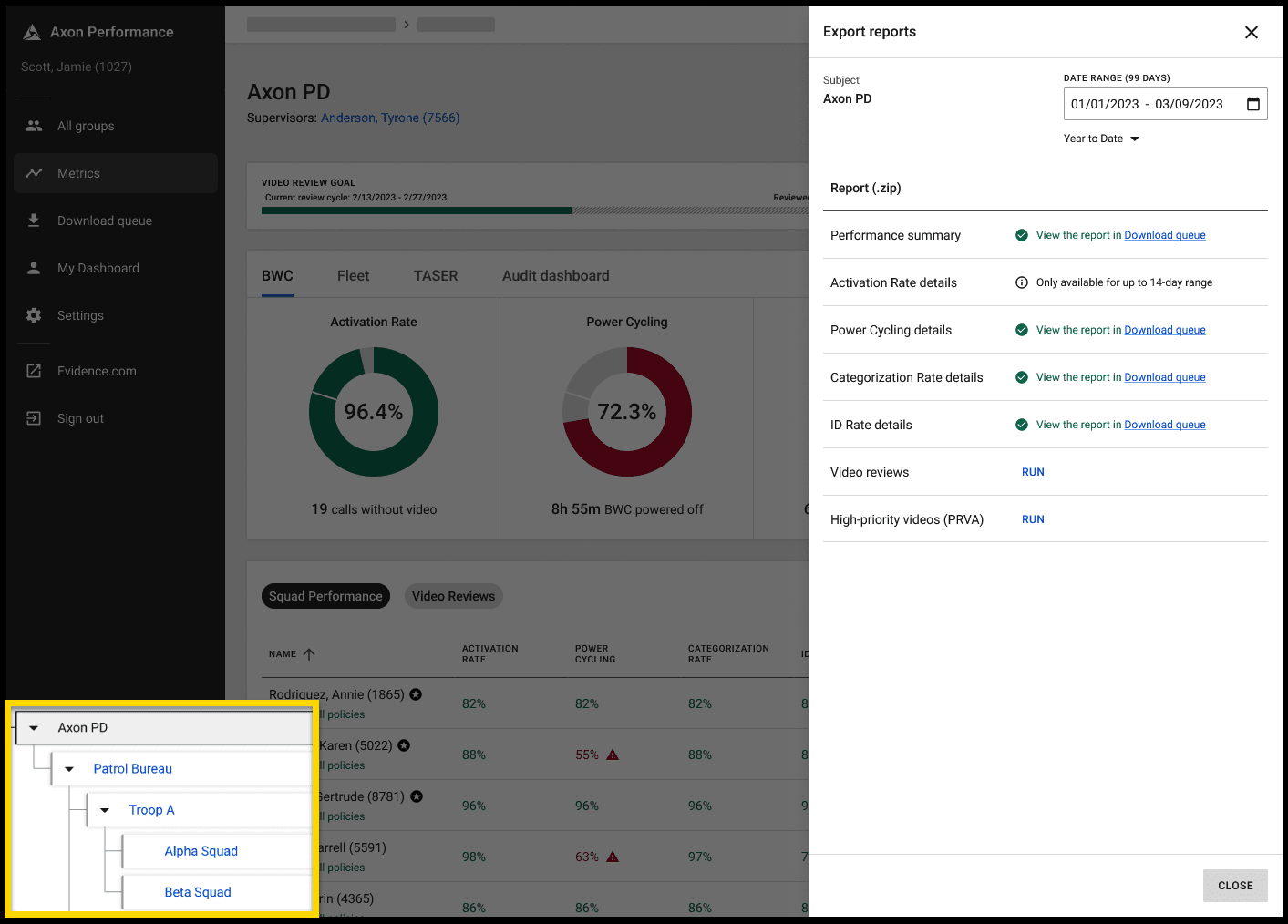Switch to the Video Reviews view
The width and height of the screenshot is (1288, 924).
[453, 596]
